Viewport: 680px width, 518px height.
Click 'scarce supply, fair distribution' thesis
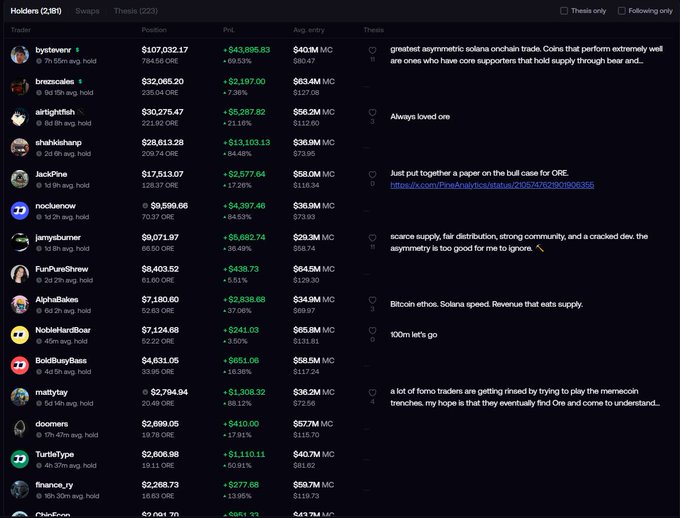519,242
